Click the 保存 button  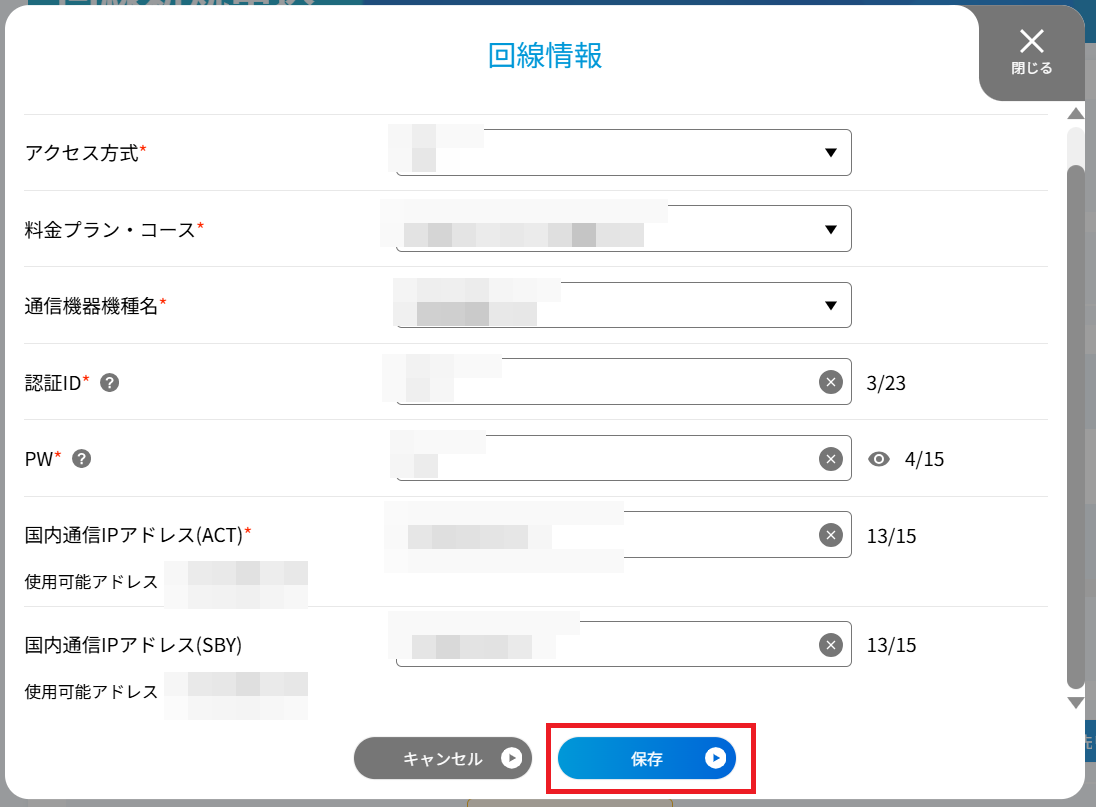(647, 758)
